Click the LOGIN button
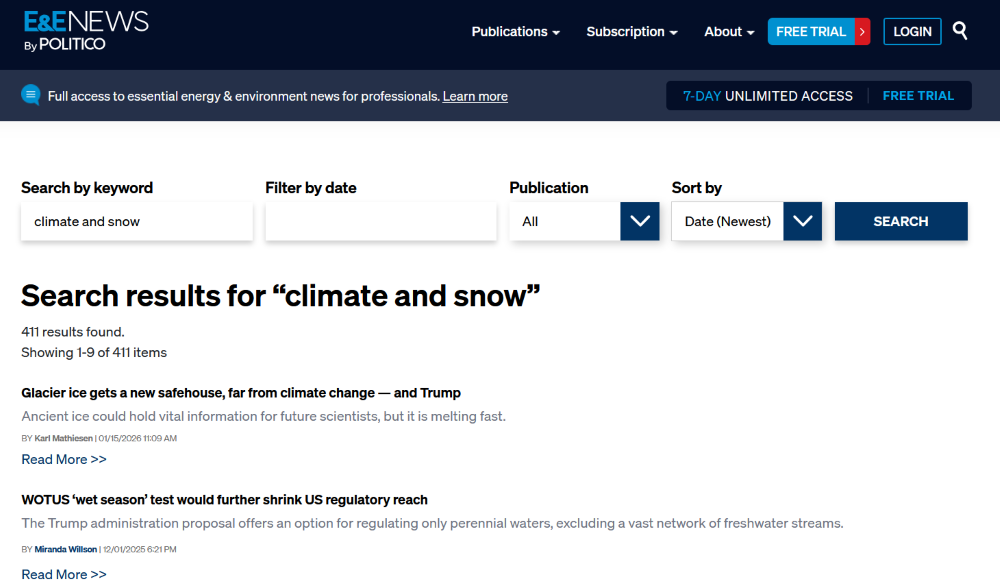Viewport: 1000px width, 584px height. pos(912,31)
